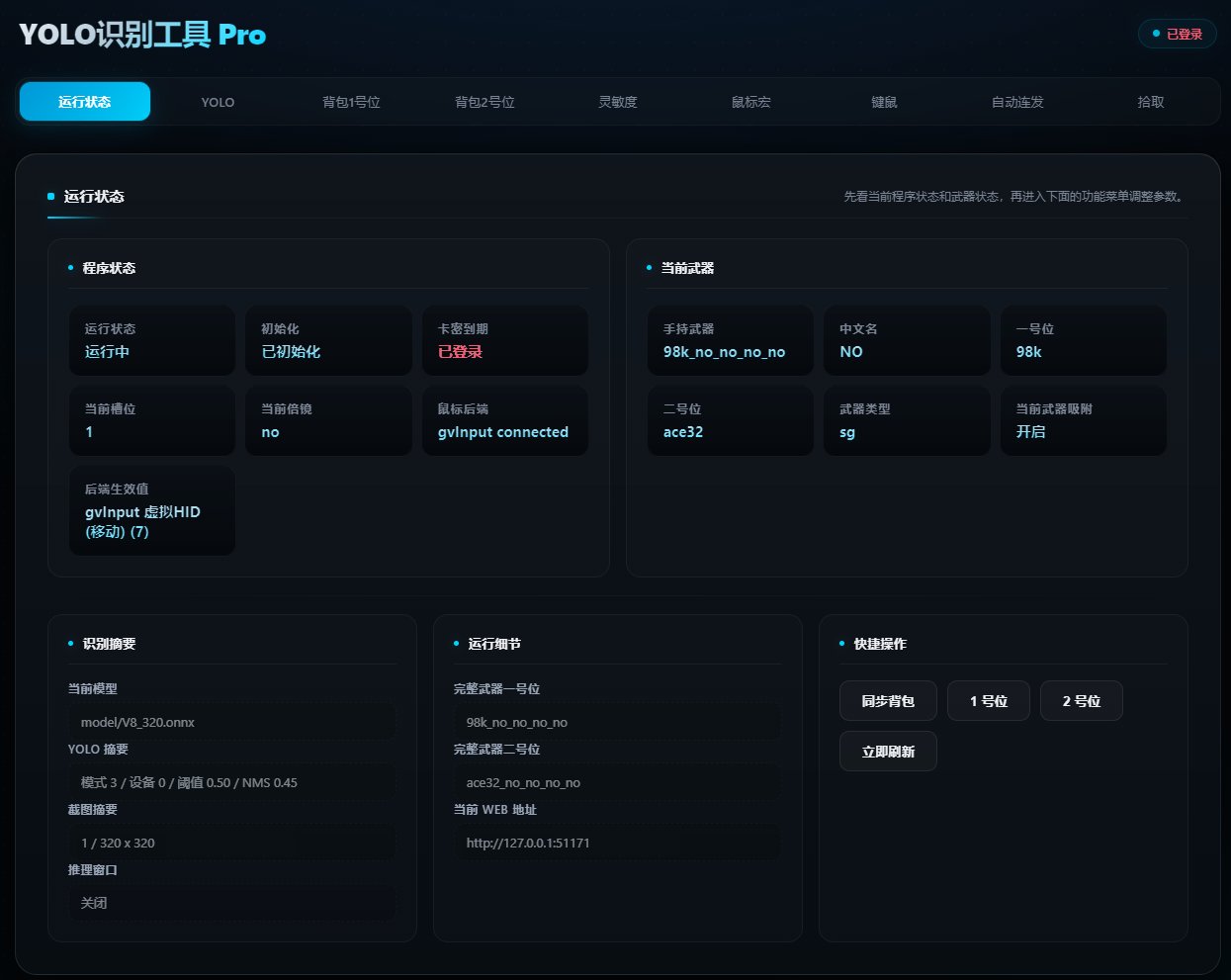1231x980 pixels.
Task: Click the 完整武器二号位 field ace32_no_no_no_no
Action: pyautogui.click(x=617, y=782)
